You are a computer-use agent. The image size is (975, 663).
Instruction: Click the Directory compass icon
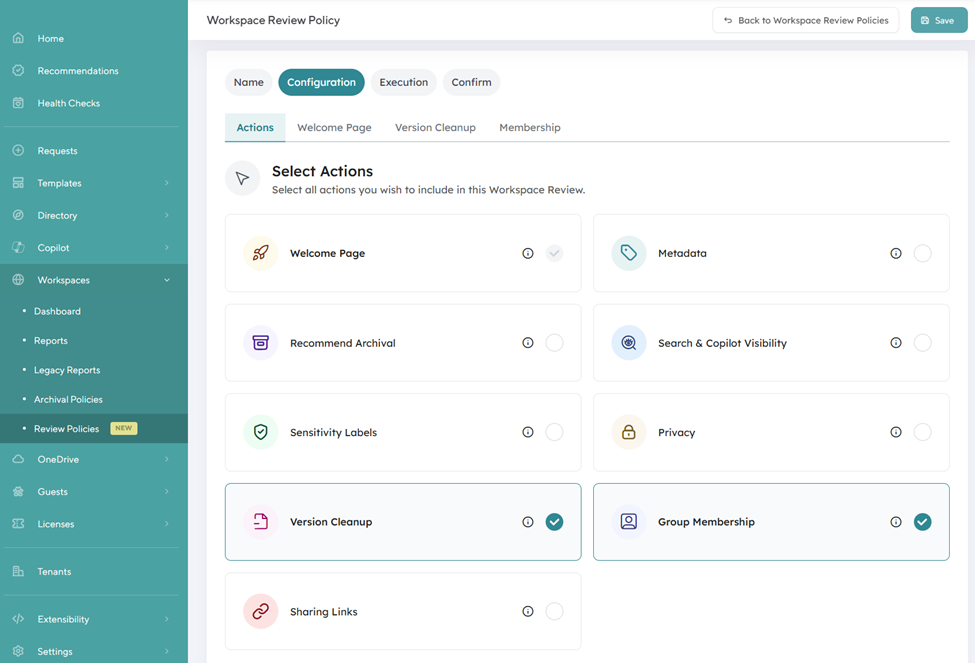[x=18, y=215]
